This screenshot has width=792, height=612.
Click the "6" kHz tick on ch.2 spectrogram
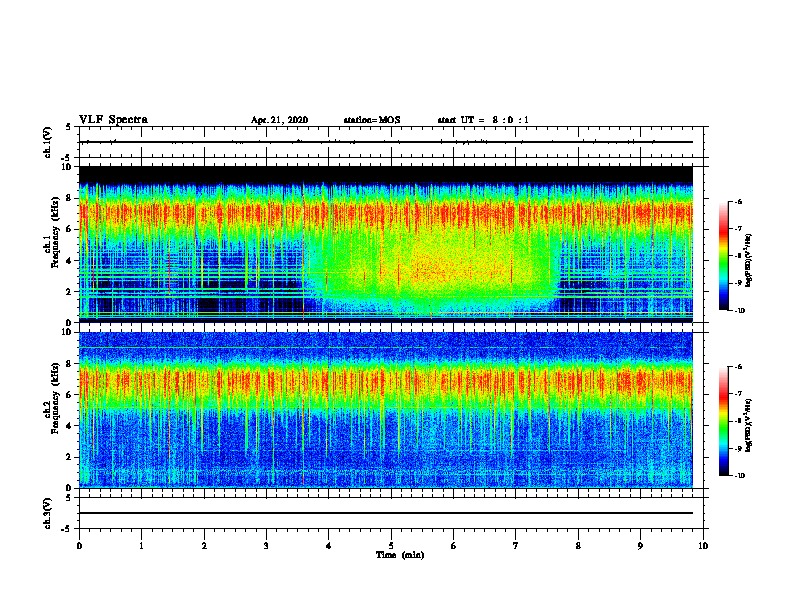[70, 395]
